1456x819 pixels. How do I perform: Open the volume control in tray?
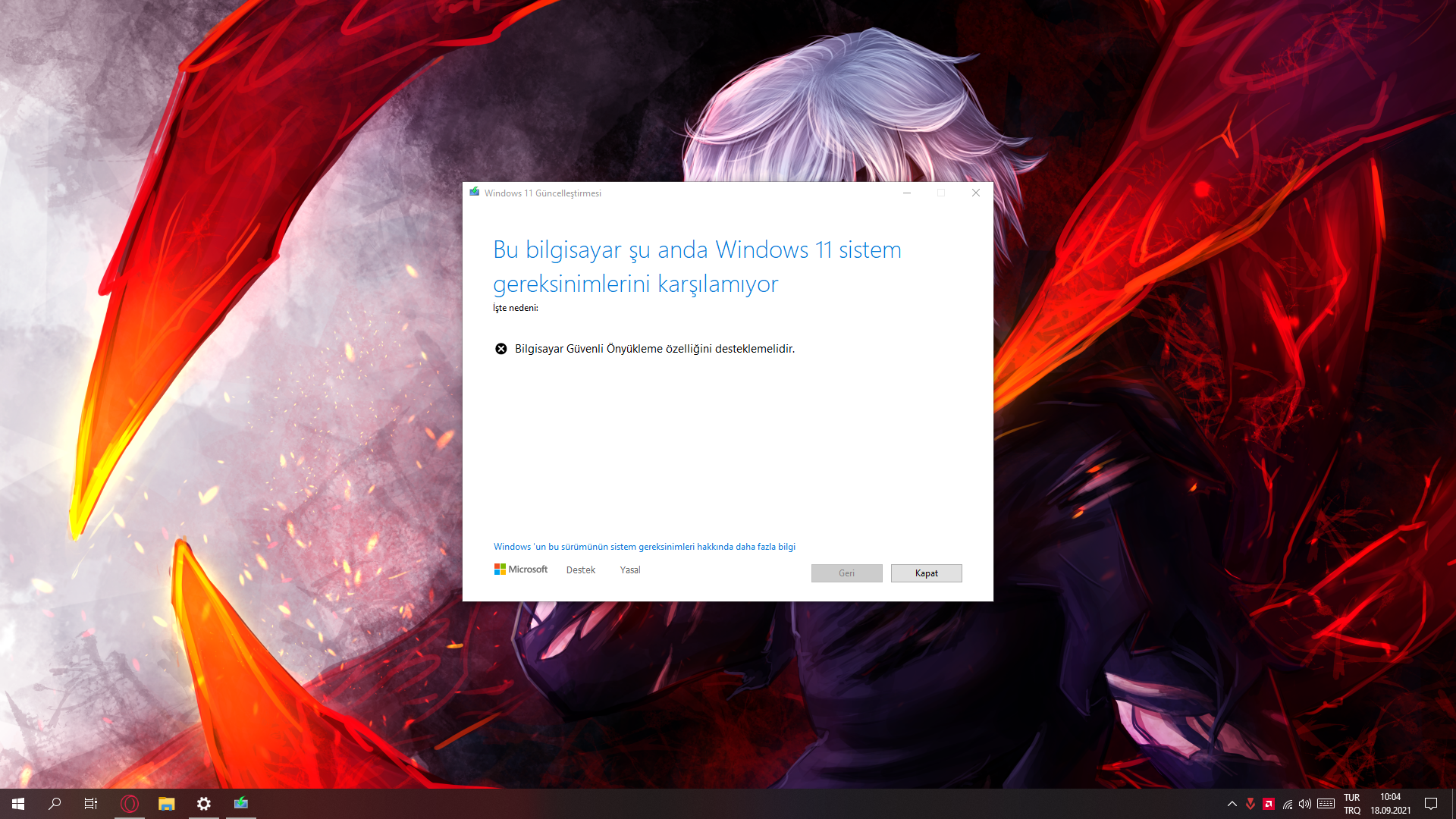coord(1305,804)
